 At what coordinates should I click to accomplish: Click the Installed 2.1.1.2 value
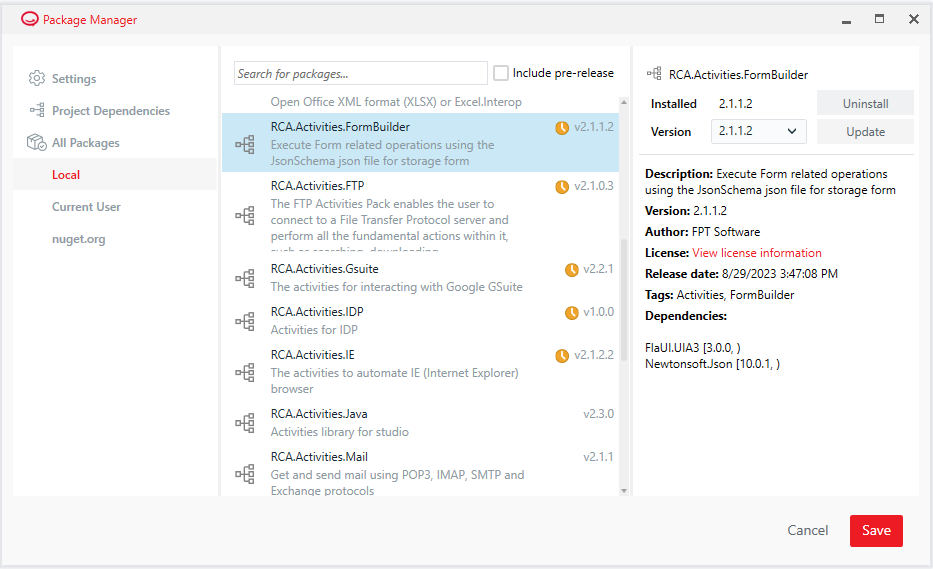click(x=735, y=104)
